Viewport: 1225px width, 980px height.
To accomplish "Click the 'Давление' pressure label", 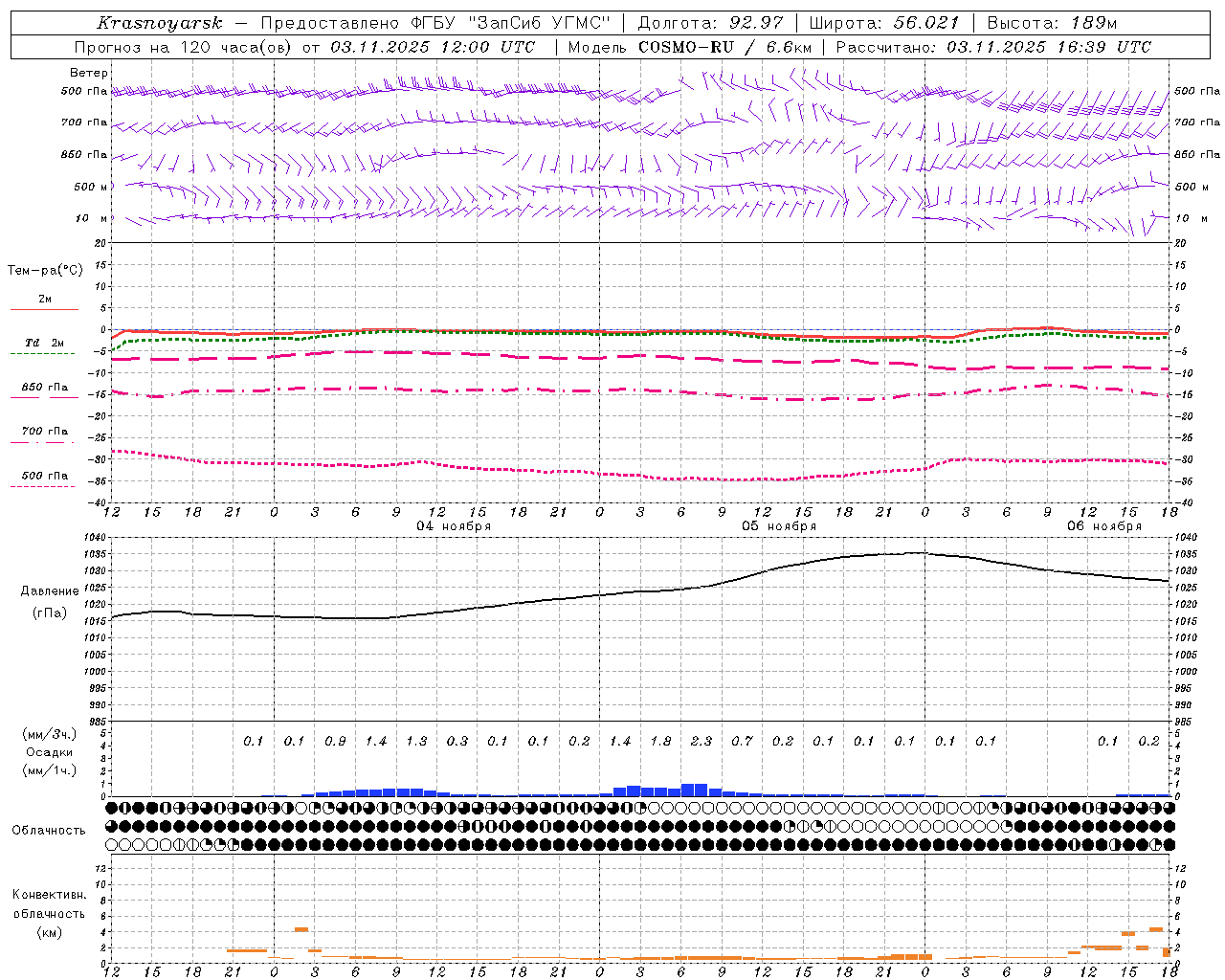I will (50, 591).
